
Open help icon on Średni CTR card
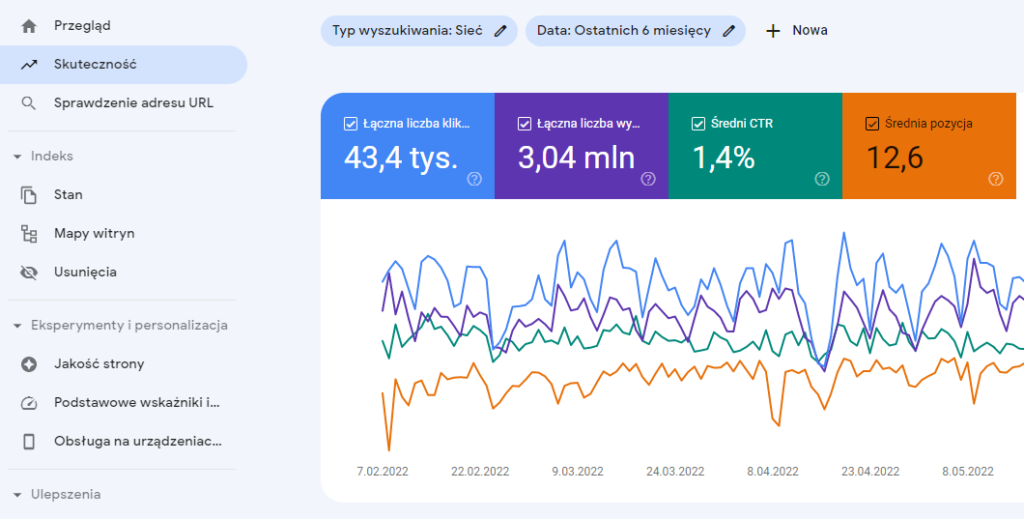click(822, 179)
